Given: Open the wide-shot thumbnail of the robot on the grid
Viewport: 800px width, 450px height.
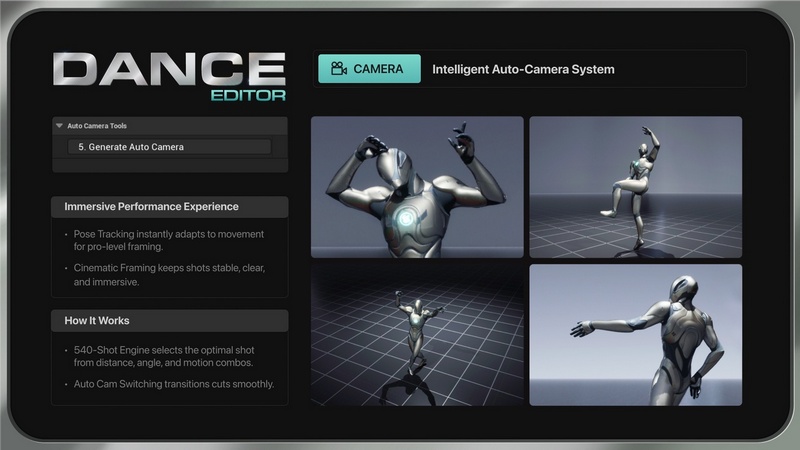Looking at the screenshot, I should [417, 334].
